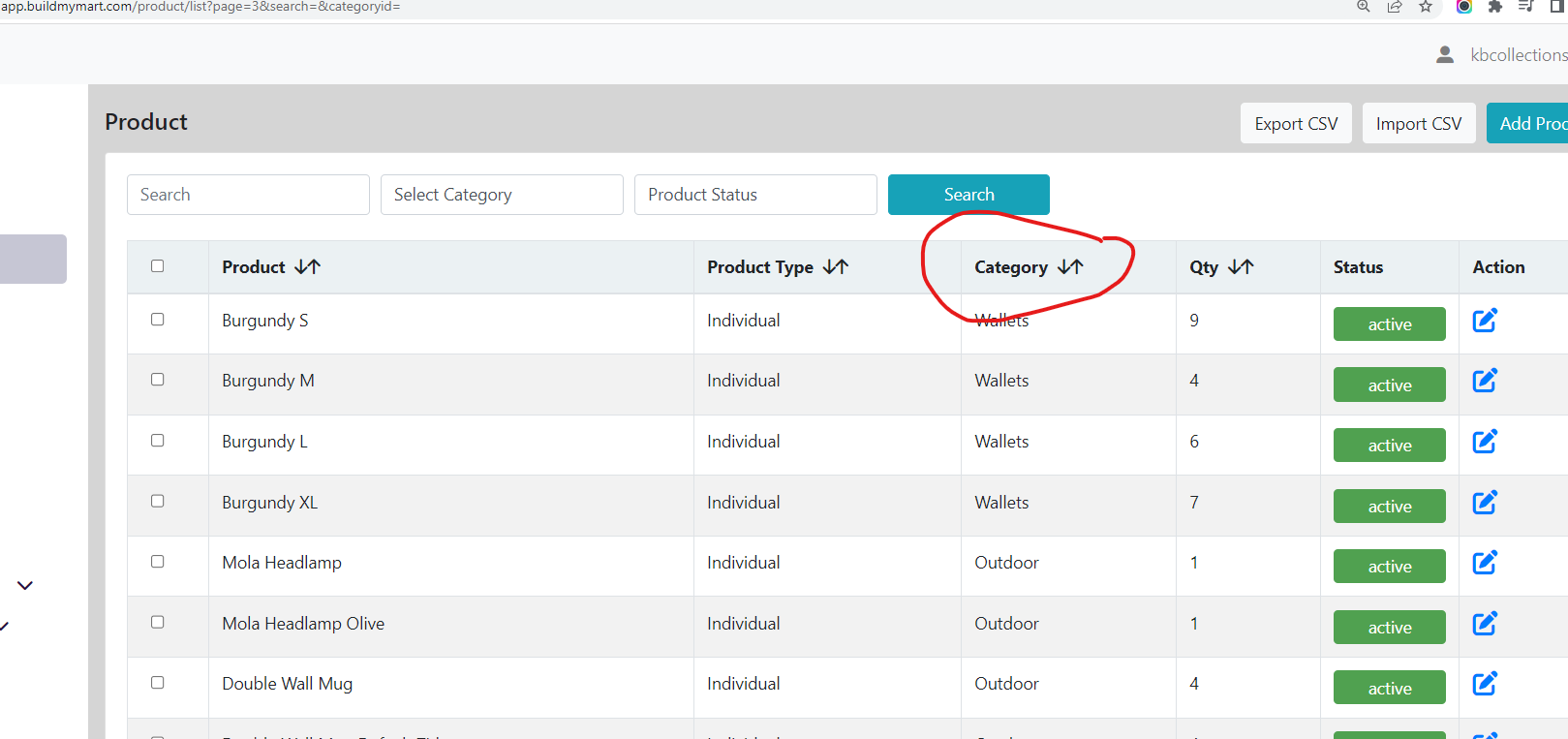Toggle active status for Burgundy M

pos(1390,385)
